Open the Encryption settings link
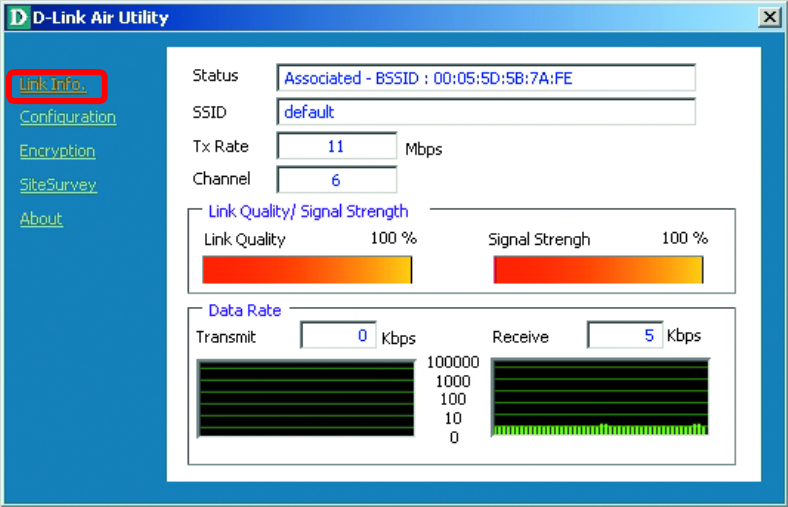Viewport: 788px width, 507px height. click(x=57, y=151)
